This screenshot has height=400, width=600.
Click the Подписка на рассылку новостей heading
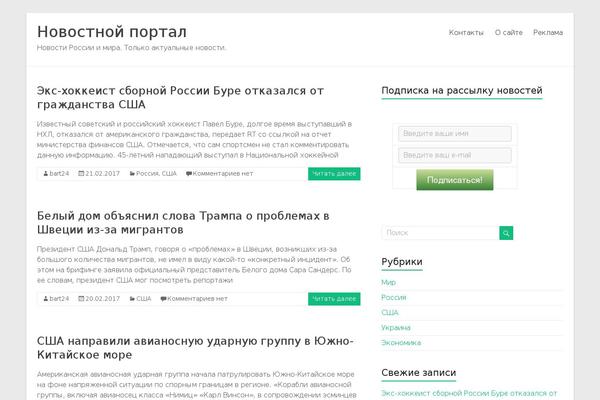(462, 91)
